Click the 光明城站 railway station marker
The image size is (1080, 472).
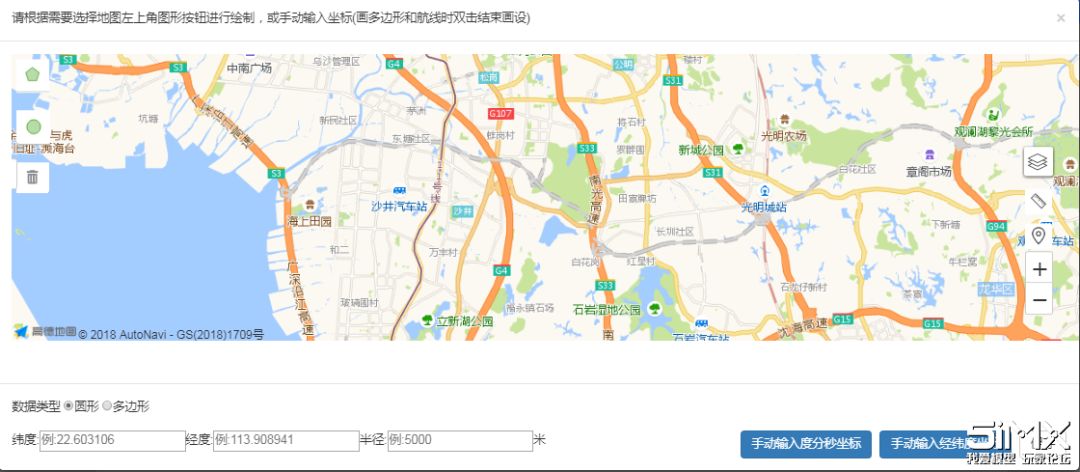764,190
